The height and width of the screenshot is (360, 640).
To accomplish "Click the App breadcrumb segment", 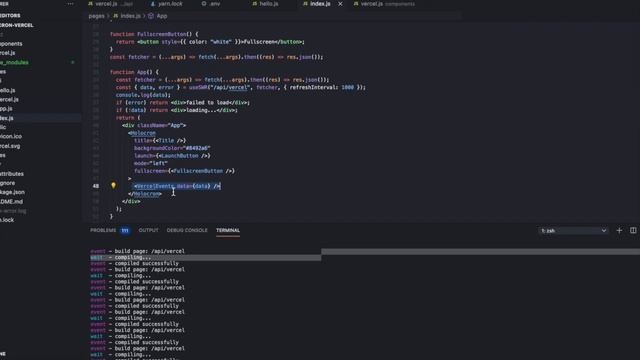I will pyautogui.click(x=162, y=16).
